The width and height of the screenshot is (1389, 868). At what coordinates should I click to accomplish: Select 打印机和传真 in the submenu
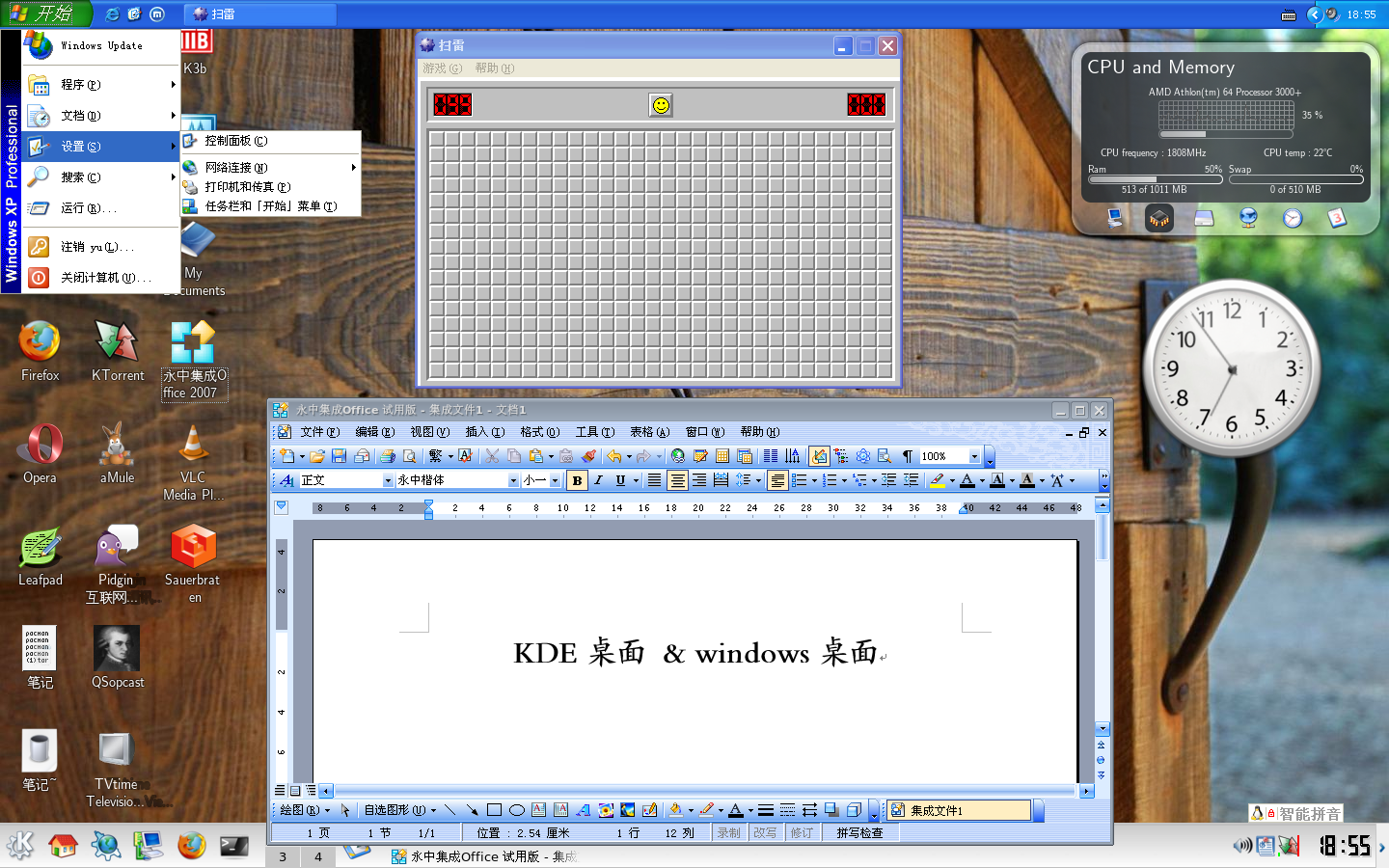point(270,187)
